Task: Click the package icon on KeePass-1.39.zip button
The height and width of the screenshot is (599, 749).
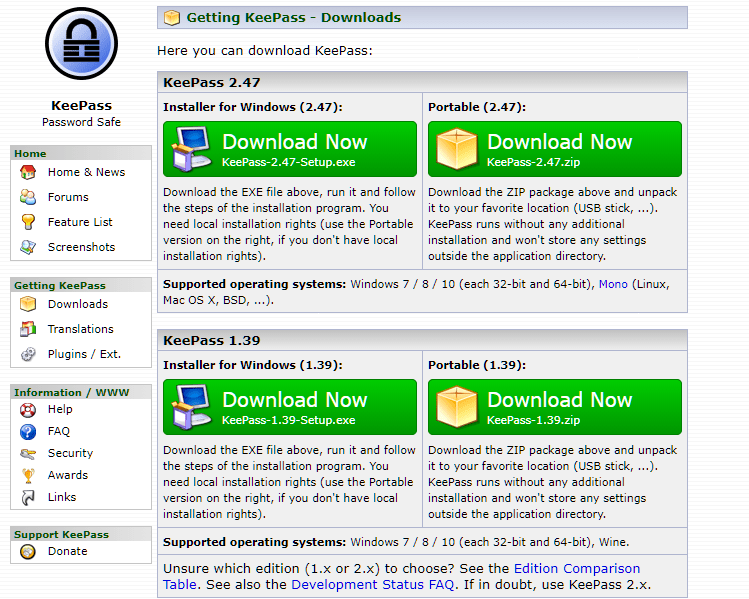Action: (457, 406)
